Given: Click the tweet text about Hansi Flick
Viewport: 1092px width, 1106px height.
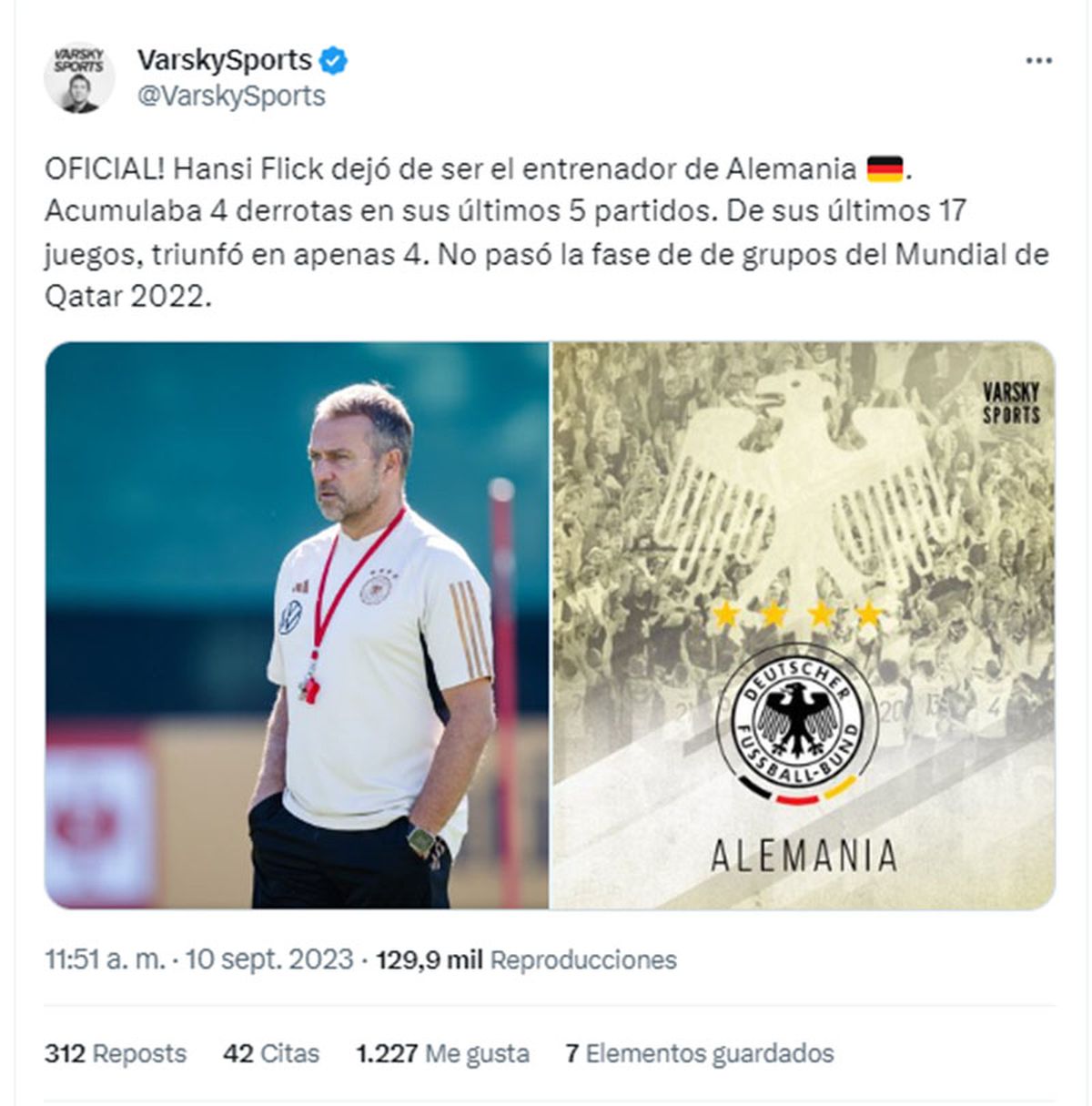Looking at the screenshot, I should coord(547,233).
